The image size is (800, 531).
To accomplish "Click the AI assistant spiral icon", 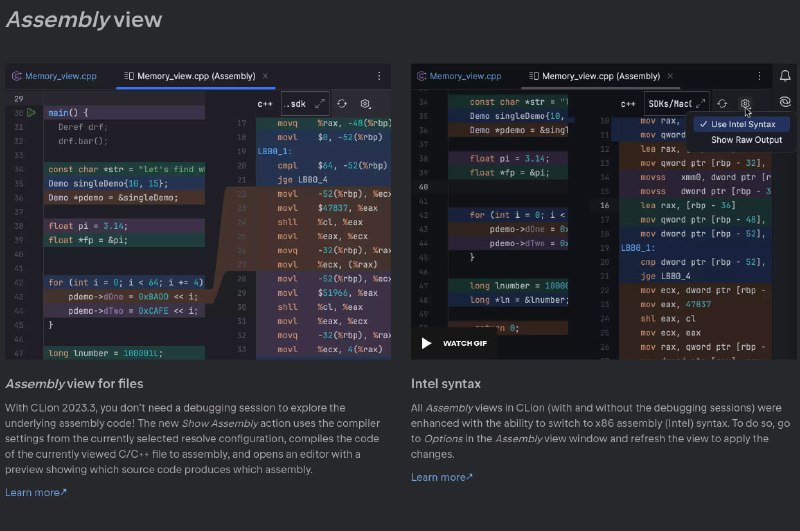I will [x=785, y=102].
